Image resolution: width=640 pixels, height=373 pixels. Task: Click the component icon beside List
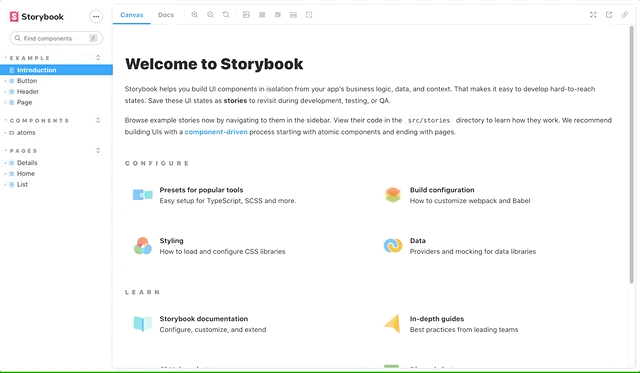click(x=11, y=184)
